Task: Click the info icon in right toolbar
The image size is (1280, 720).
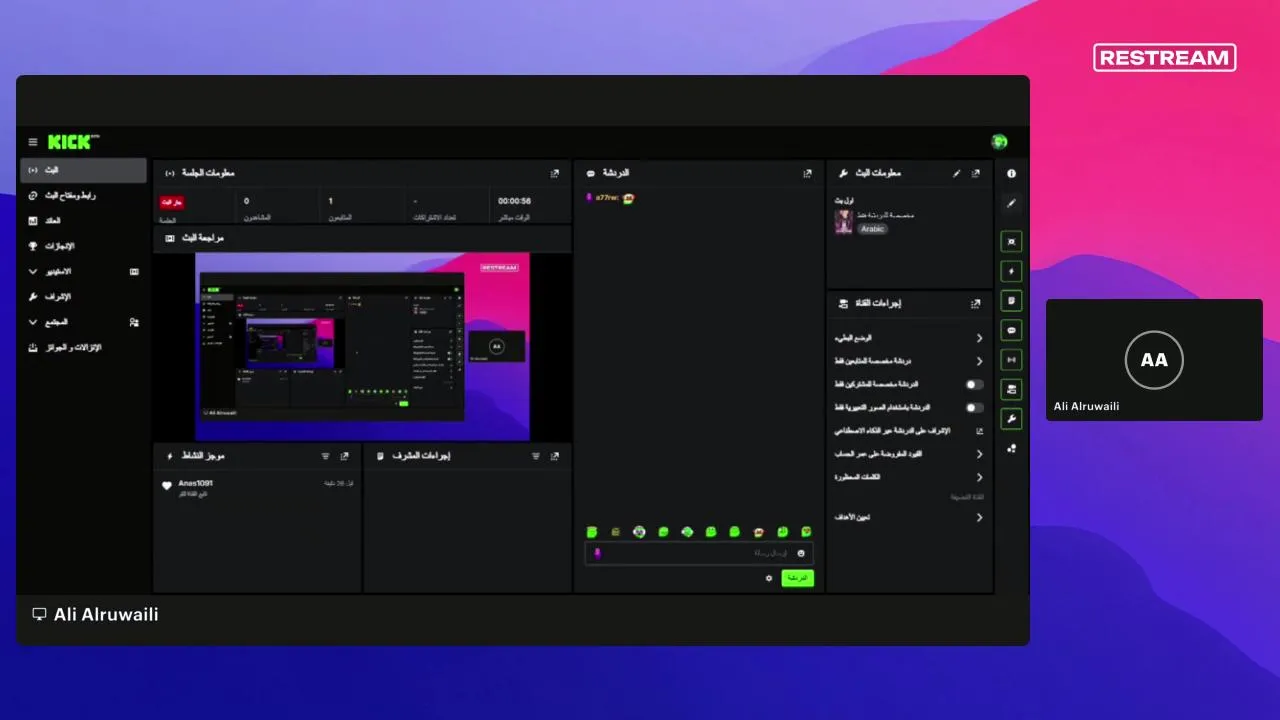Action: [x=1011, y=173]
